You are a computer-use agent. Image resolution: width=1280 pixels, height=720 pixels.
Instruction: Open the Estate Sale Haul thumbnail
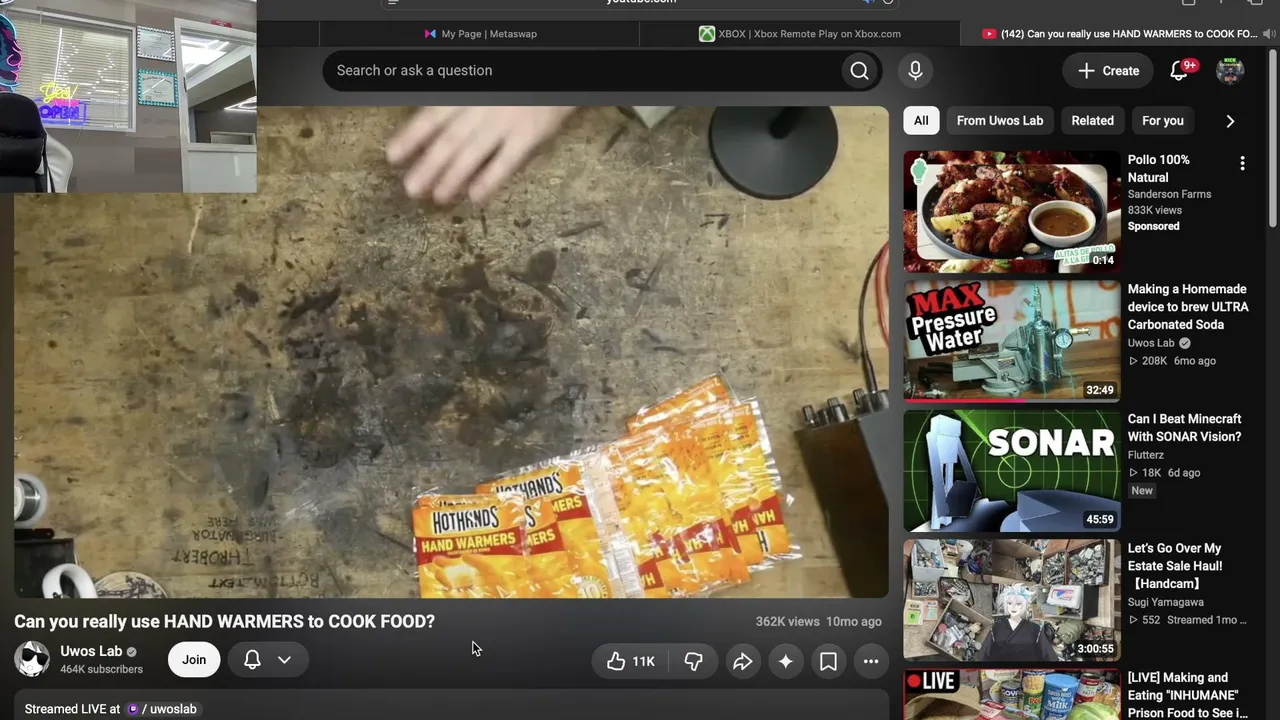1012,600
